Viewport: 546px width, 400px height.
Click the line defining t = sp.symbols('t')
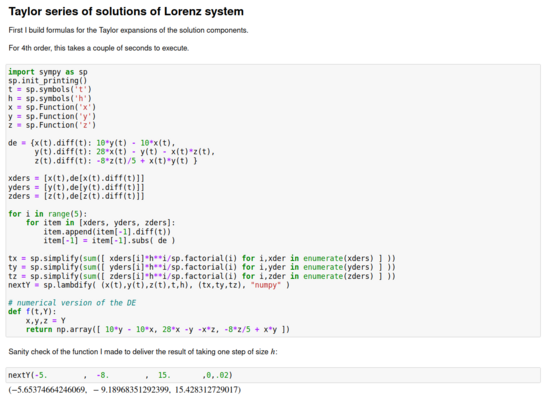click(x=50, y=89)
